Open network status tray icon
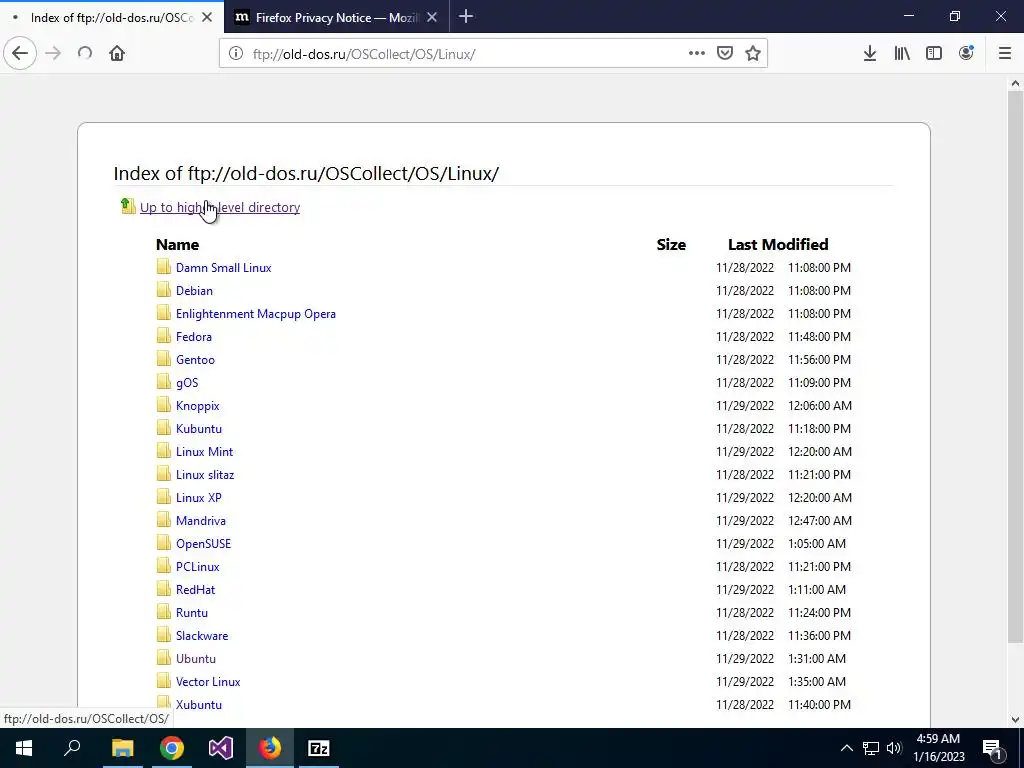The height and width of the screenshot is (768, 1024). (871, 748)
